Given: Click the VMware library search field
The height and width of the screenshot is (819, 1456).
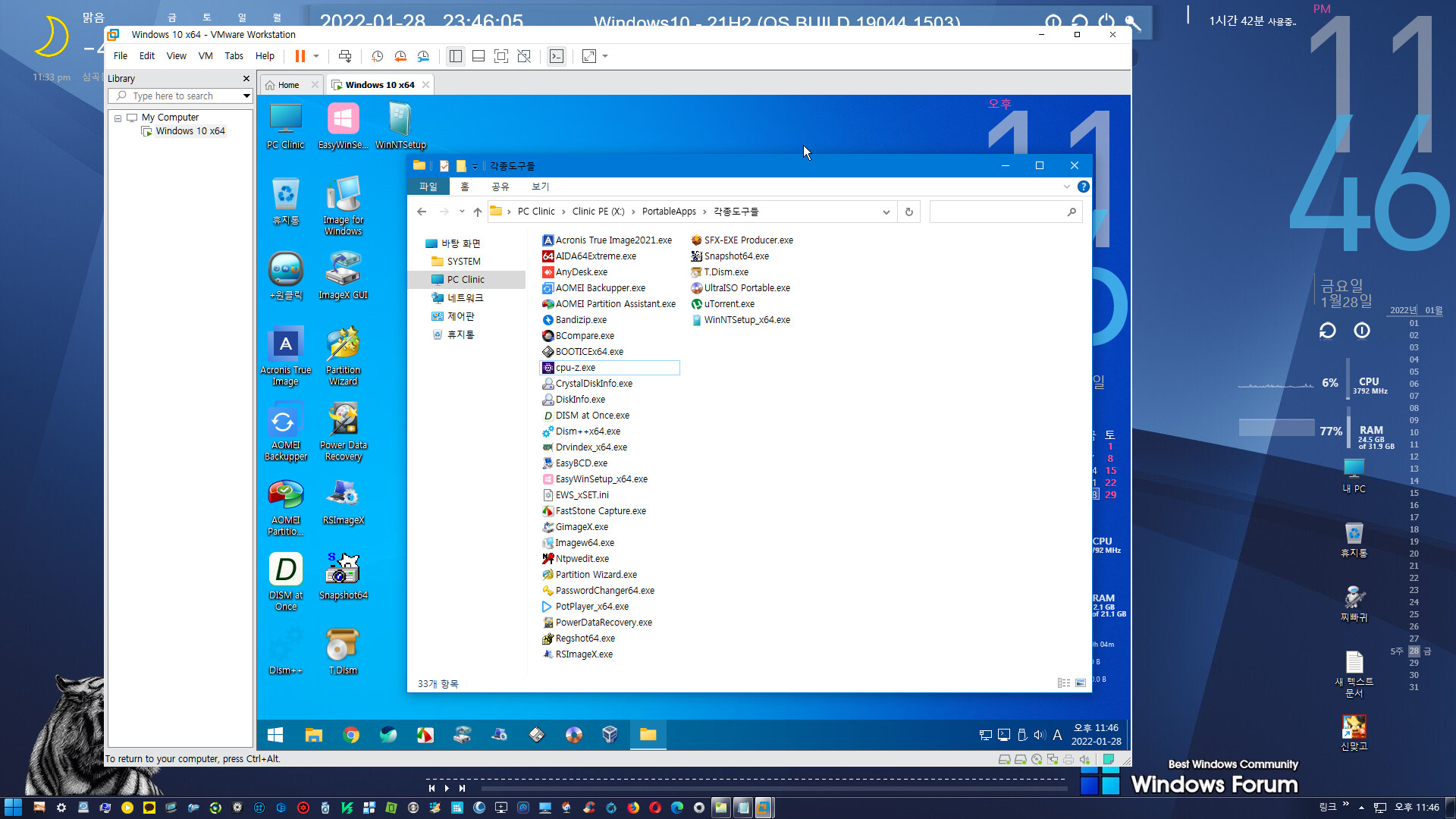Looking at the screenshot, I should tap(180, 96).
